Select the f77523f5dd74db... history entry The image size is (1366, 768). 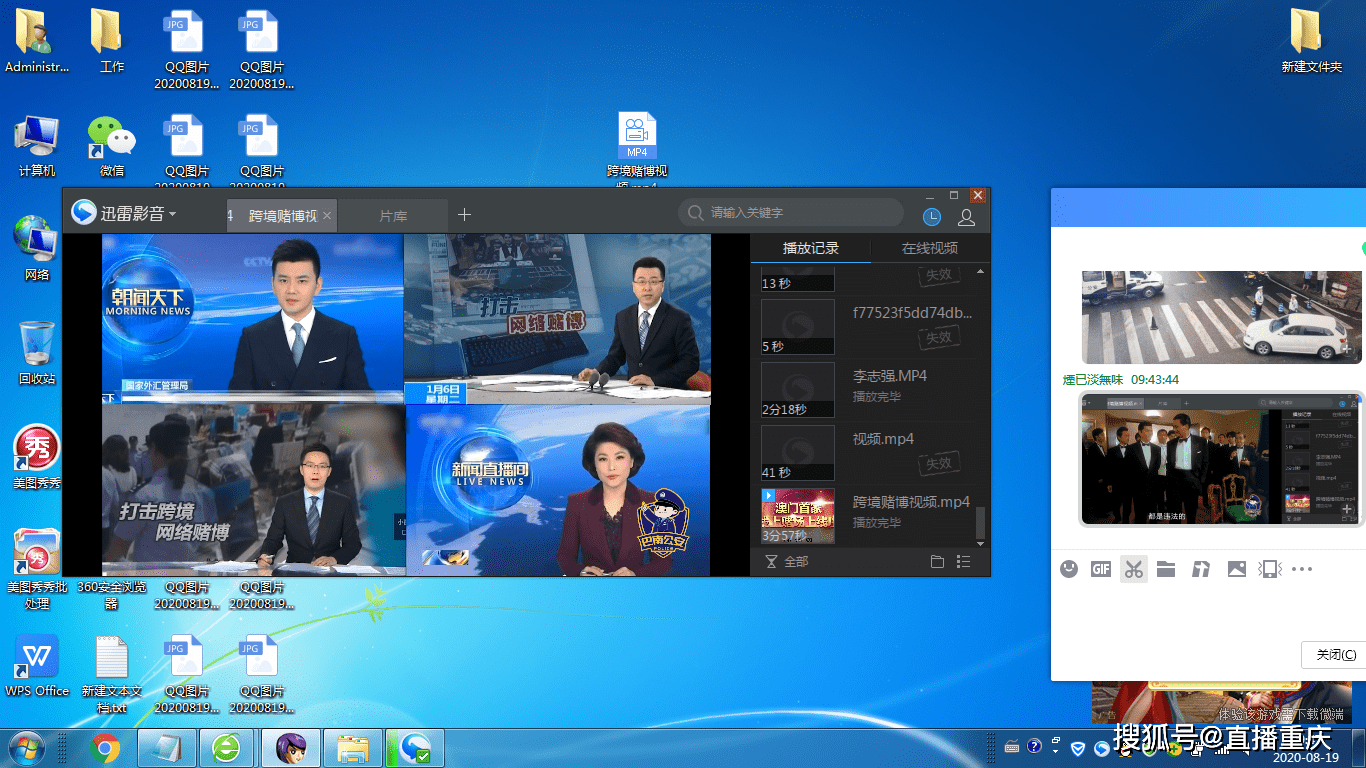(x=868, y=327)
